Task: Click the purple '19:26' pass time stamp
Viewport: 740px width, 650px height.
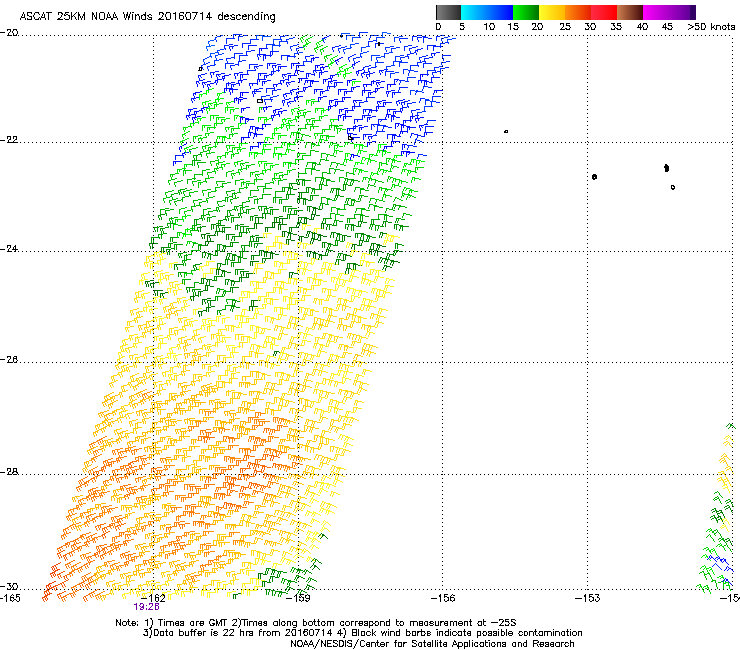Action: point(146,607)
